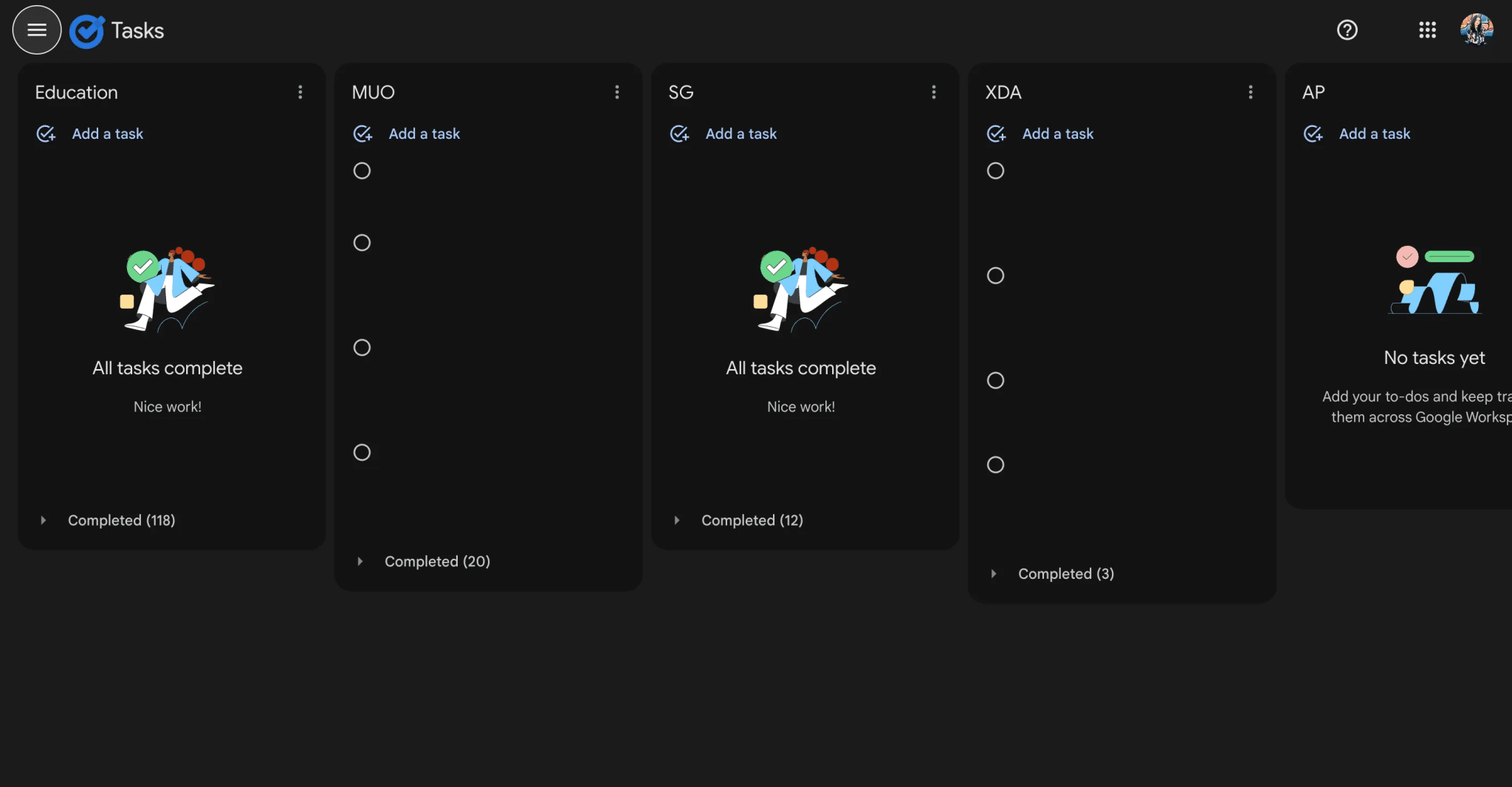Mark the first MUO task complete
This screenshot has width=1512, height=787.
tap(362, 171)
